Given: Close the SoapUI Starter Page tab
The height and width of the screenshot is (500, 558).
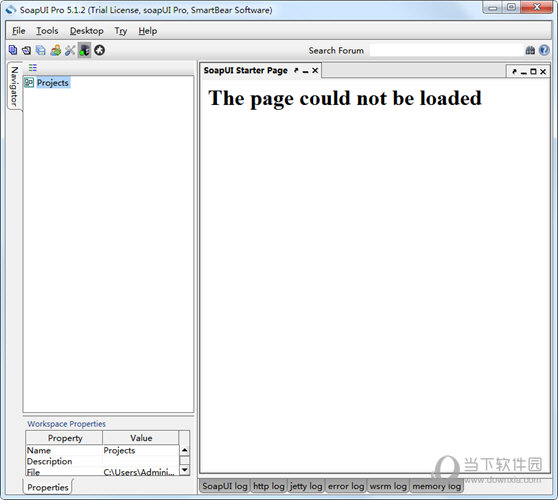Looking at the screenshot, I should pos(315,70).
